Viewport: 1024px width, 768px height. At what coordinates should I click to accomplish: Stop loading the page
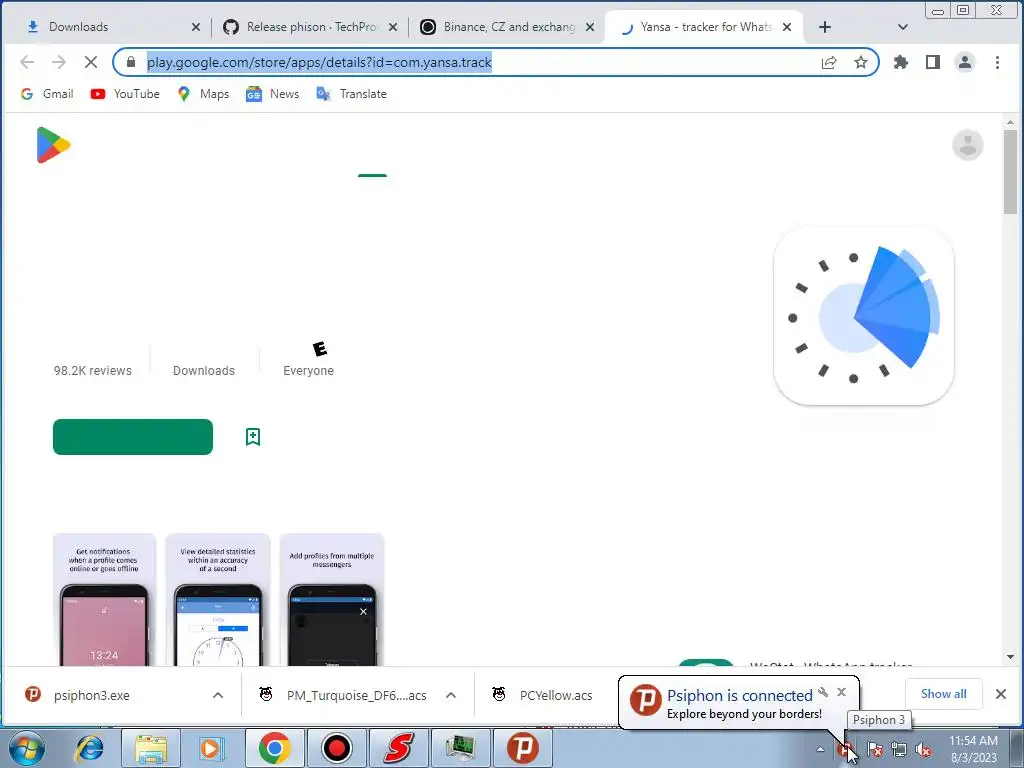pos(91,62)
